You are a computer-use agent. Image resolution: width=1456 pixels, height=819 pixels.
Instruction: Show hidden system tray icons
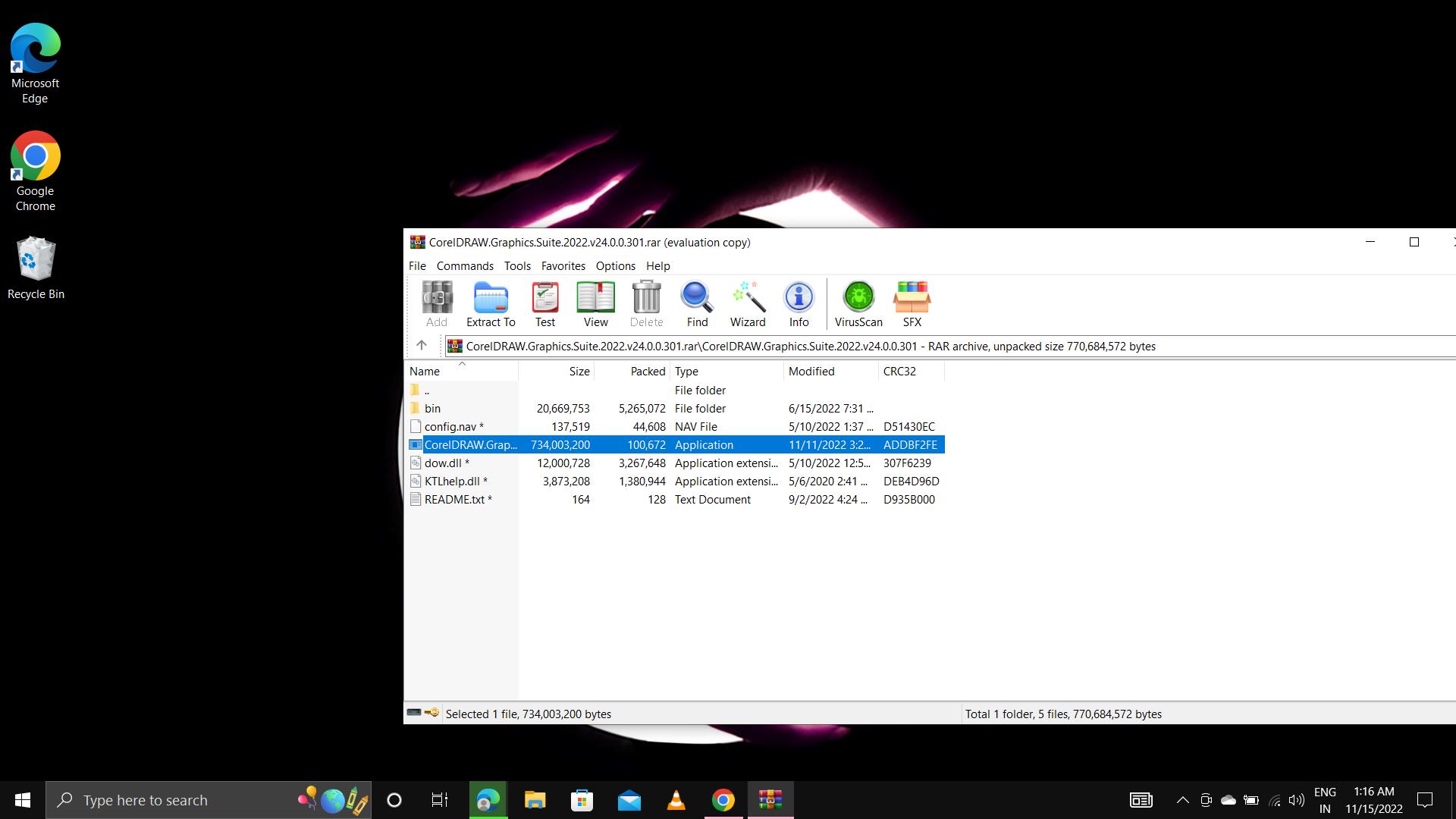[1182, 800]
